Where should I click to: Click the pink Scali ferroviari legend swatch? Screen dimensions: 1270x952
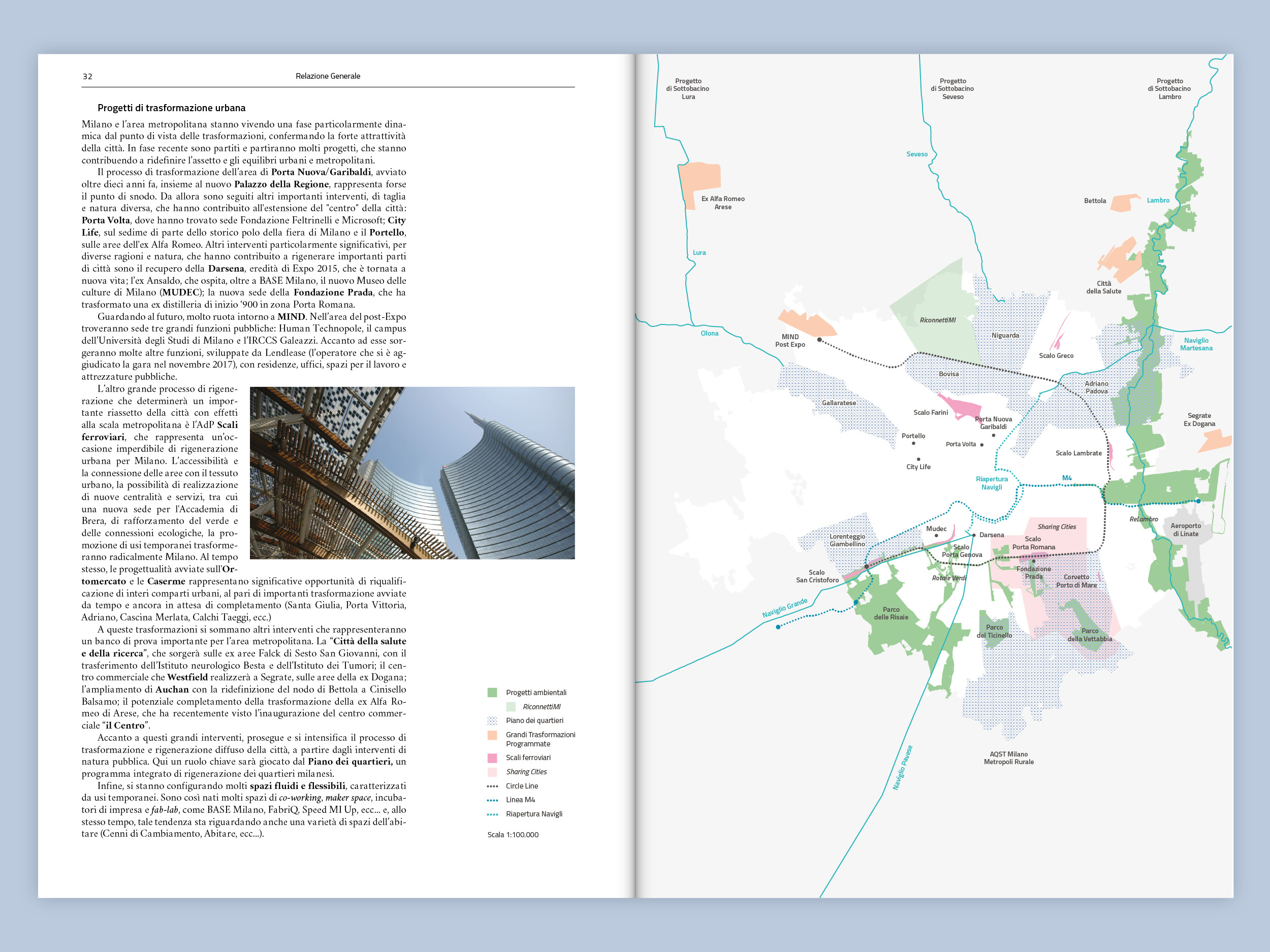click(x=492, y=758)
